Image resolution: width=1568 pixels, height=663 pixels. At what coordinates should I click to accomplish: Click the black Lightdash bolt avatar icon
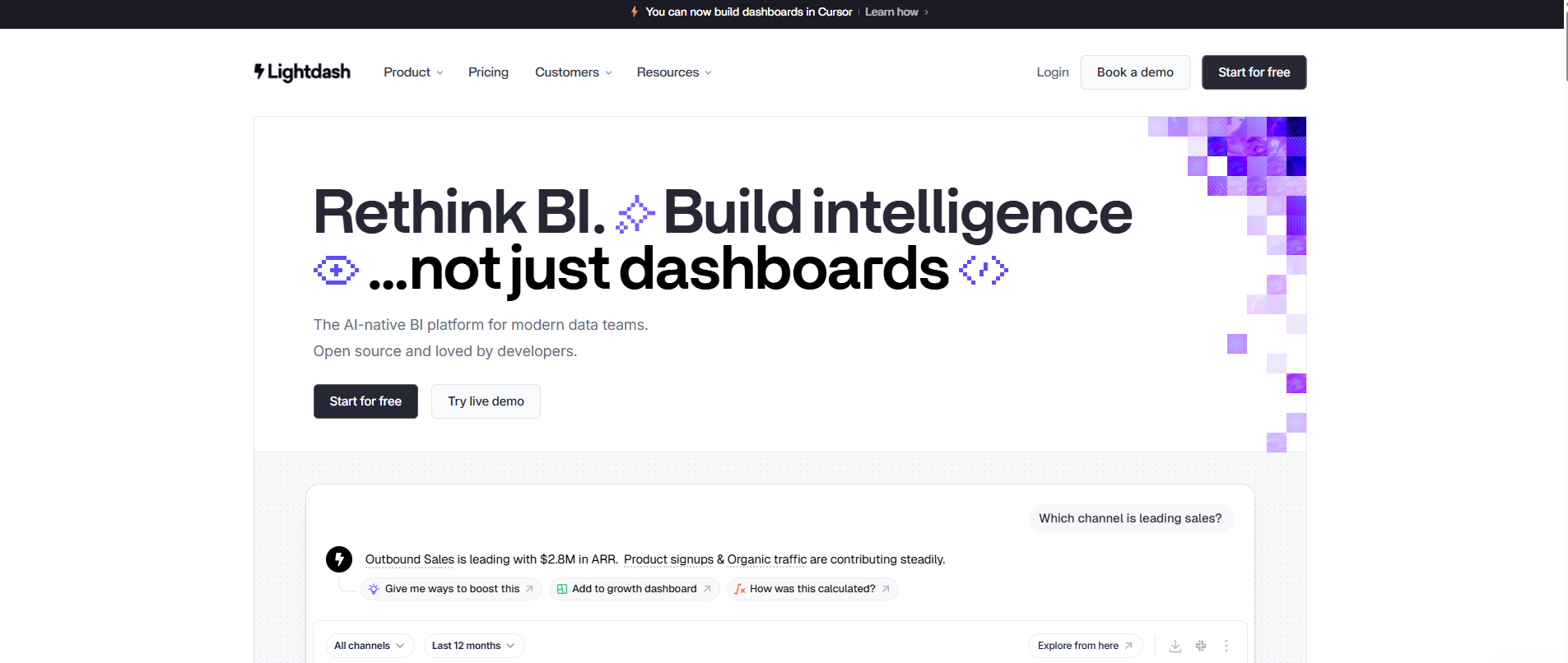click(x=339, y=559)
